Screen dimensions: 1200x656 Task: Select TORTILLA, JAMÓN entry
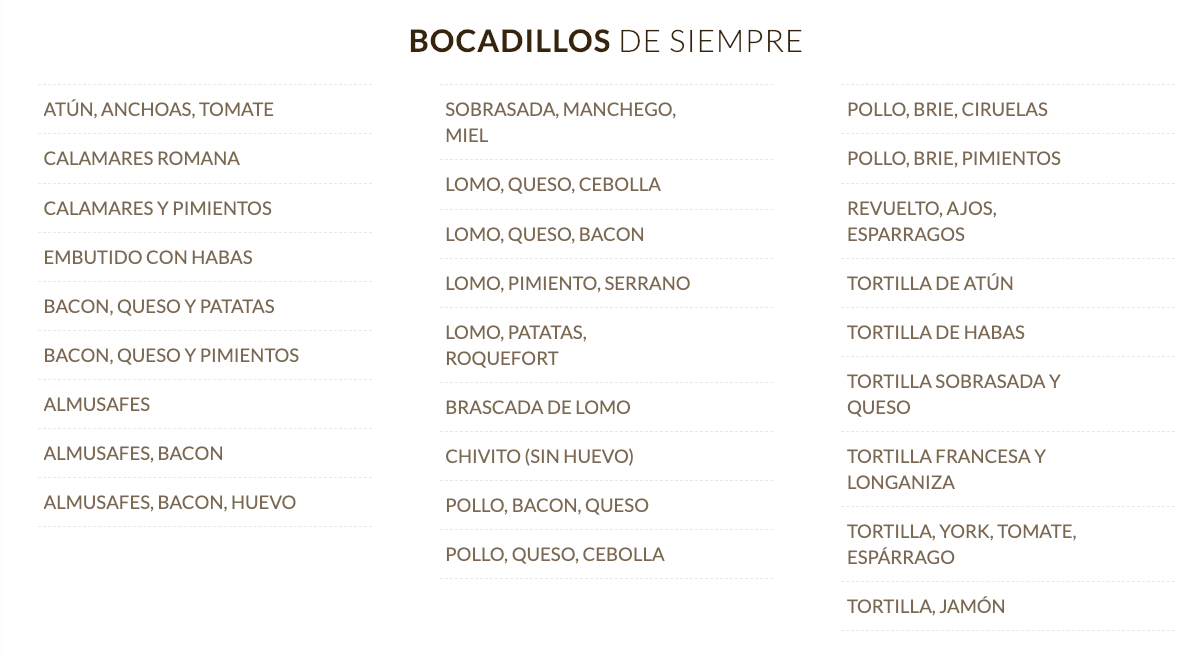click(925, 606)
